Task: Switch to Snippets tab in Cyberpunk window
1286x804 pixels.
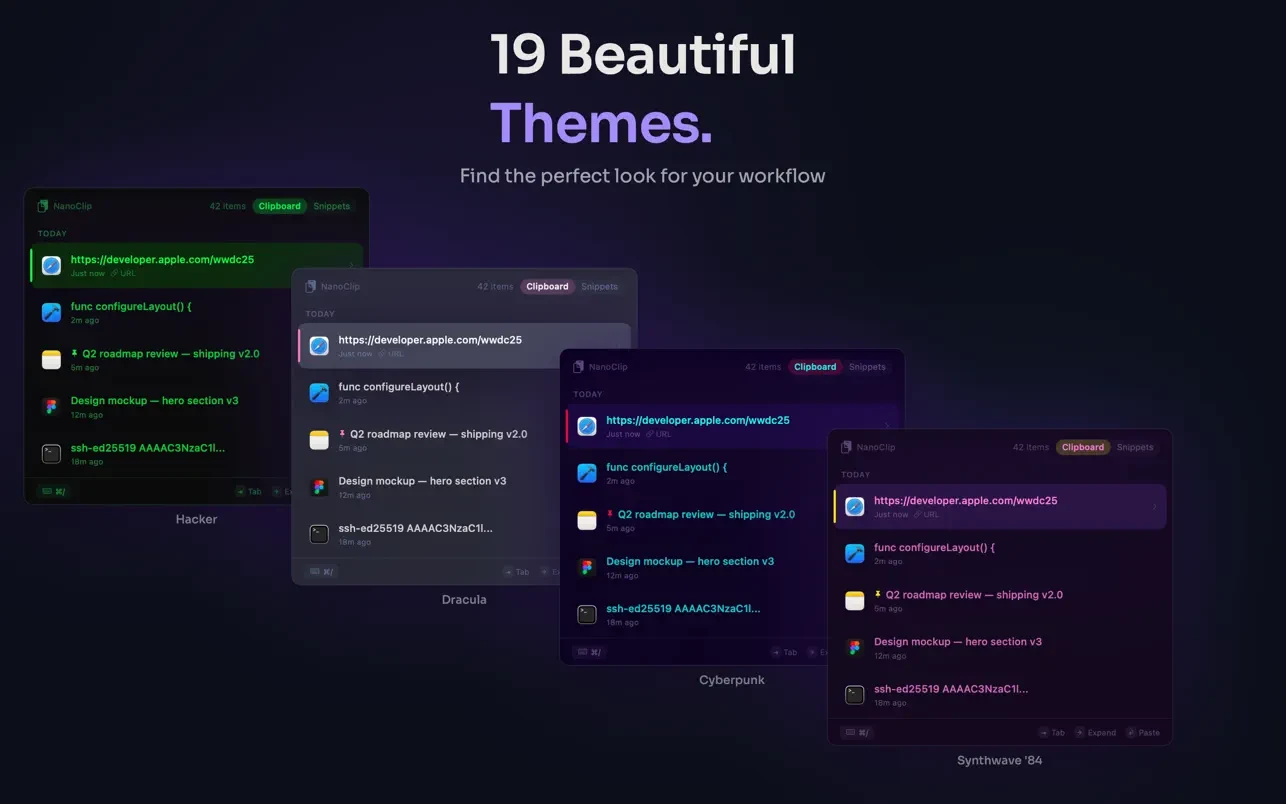Action: pyautogui.click(x=868, y=367)
